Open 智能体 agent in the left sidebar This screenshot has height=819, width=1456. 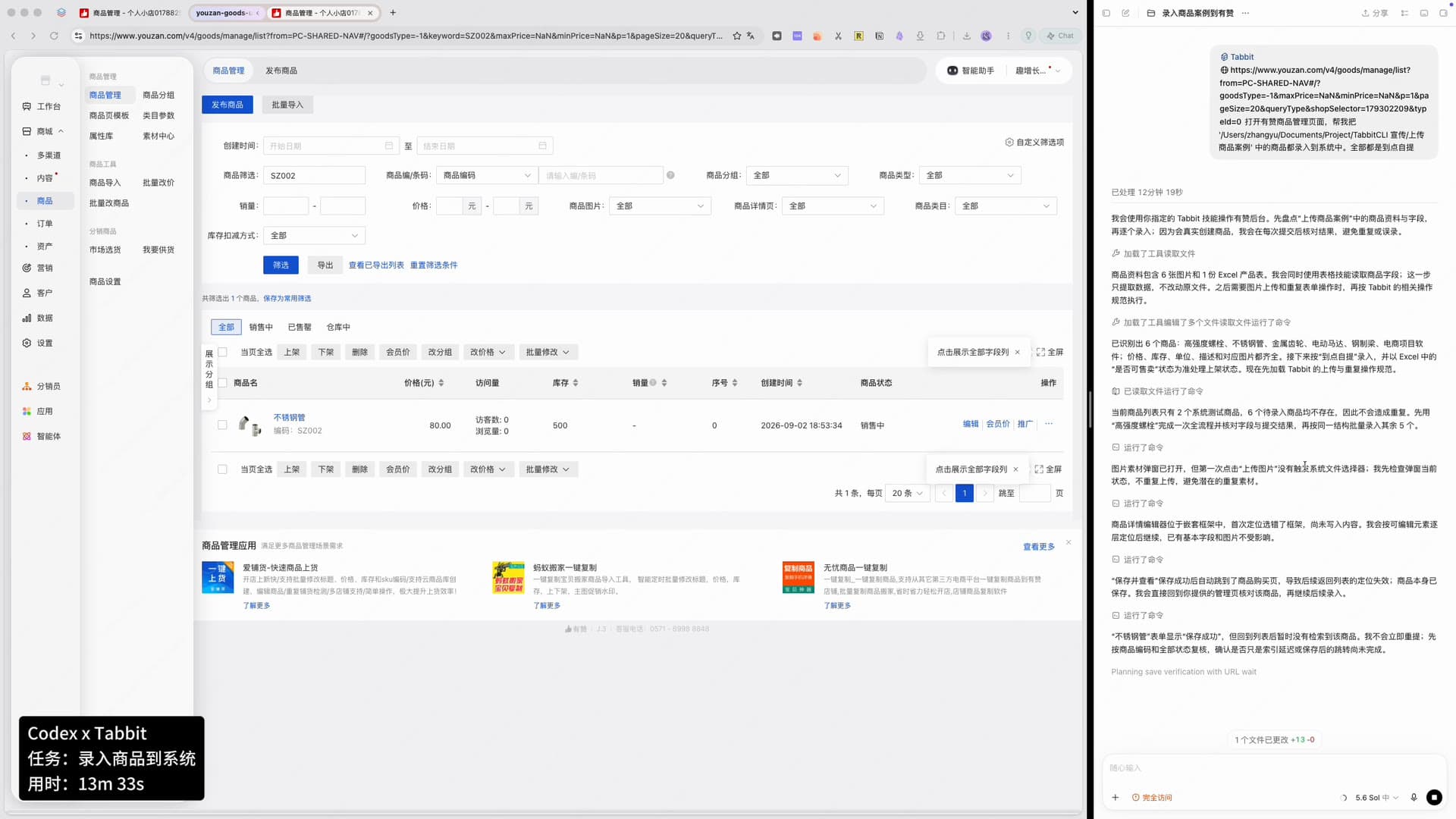pos(42,436)
